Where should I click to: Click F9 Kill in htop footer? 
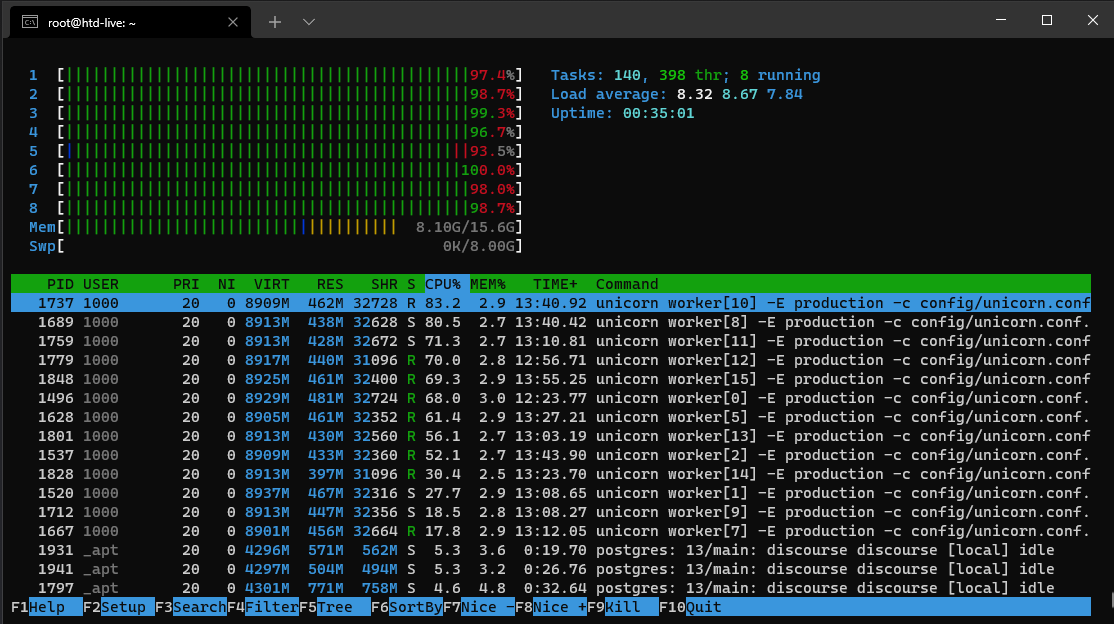point(622,607)
